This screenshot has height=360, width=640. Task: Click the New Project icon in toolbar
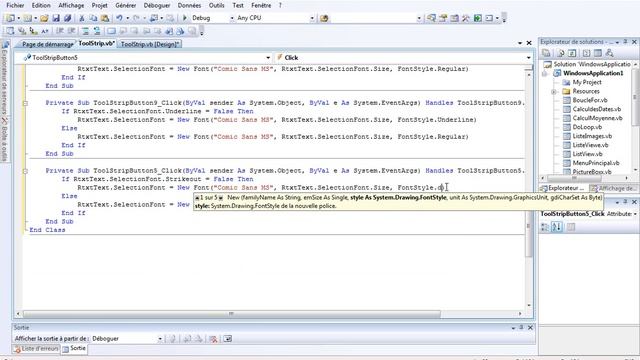tap(10, 18)
